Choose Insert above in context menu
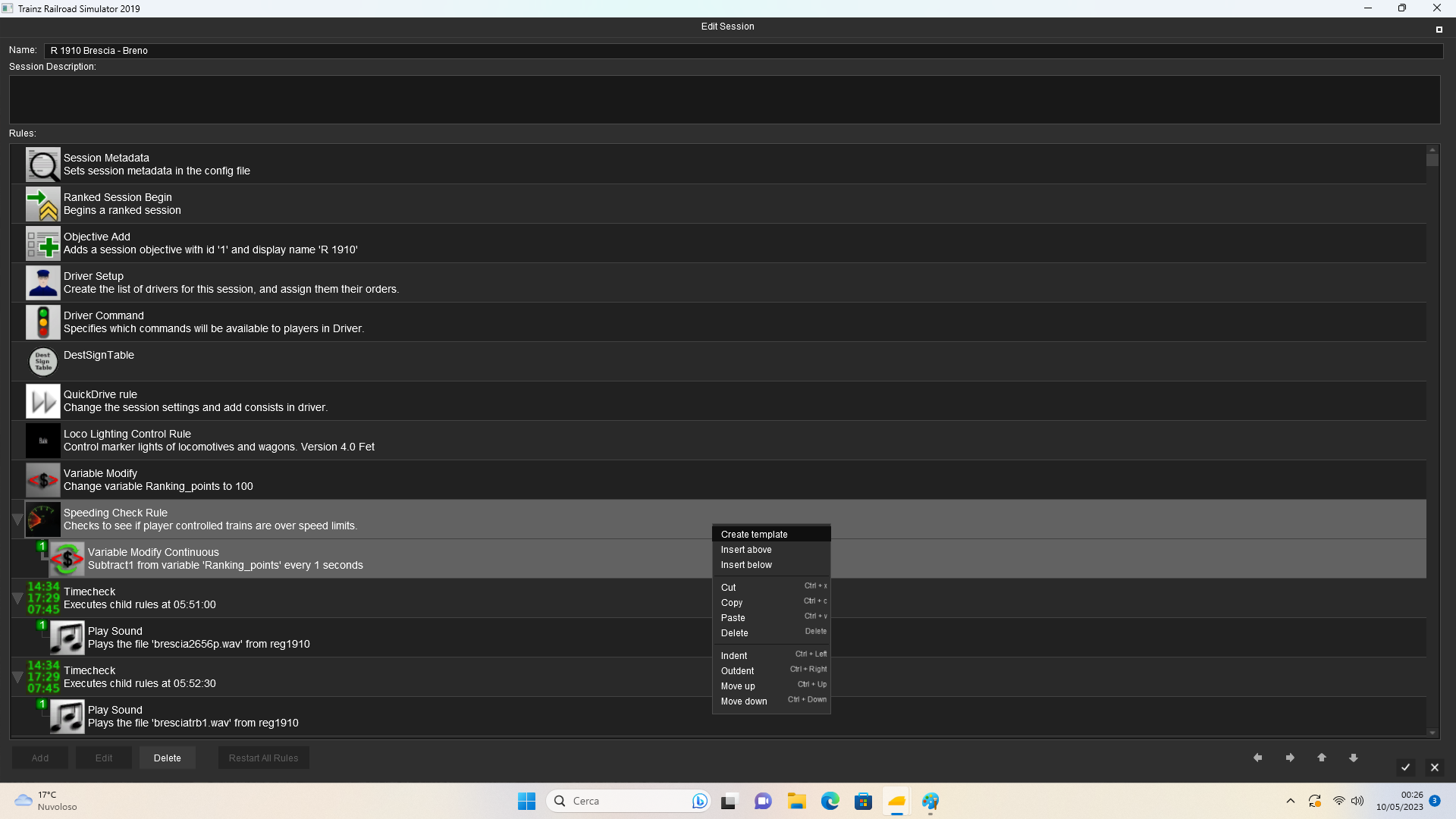The width and height of the screenshot is (1456, 819). [x=771, y=550]
